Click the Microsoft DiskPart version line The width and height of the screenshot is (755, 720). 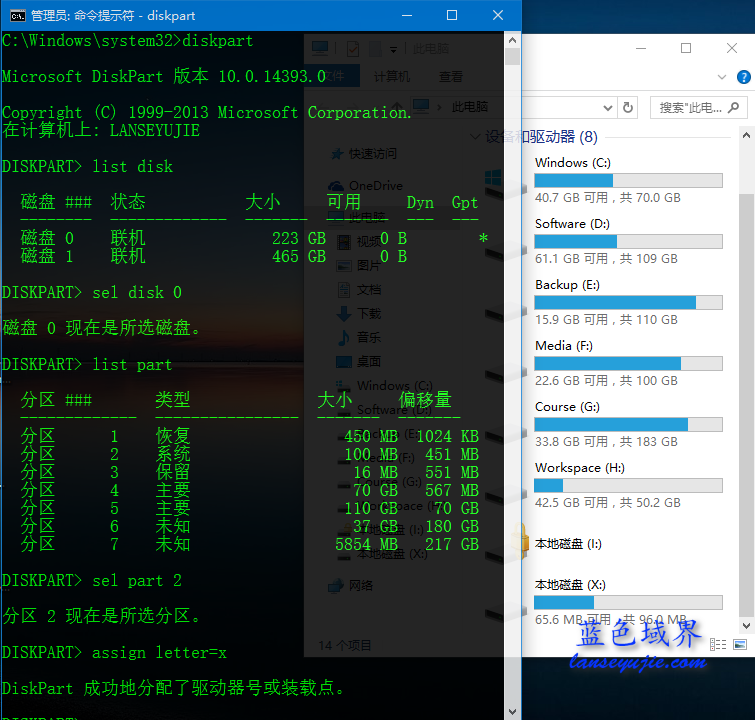164,76
